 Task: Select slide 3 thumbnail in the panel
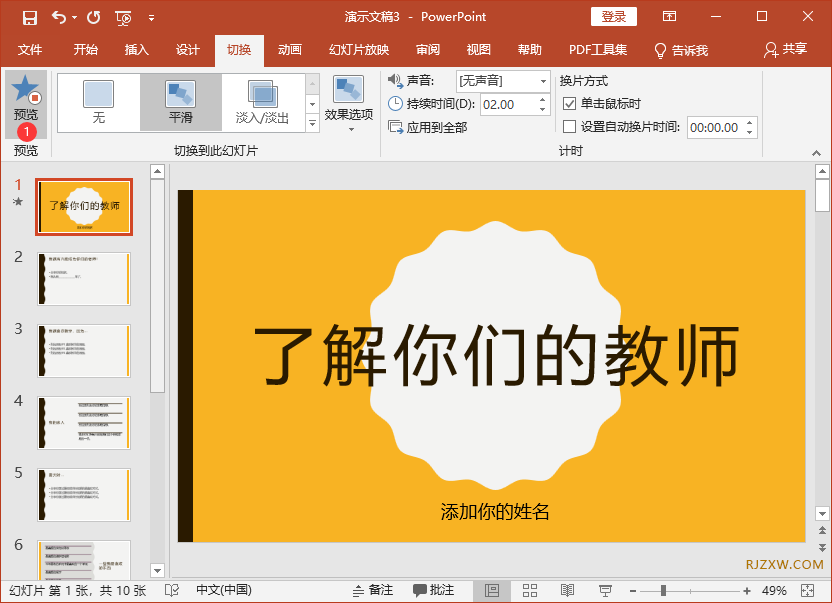84,350
